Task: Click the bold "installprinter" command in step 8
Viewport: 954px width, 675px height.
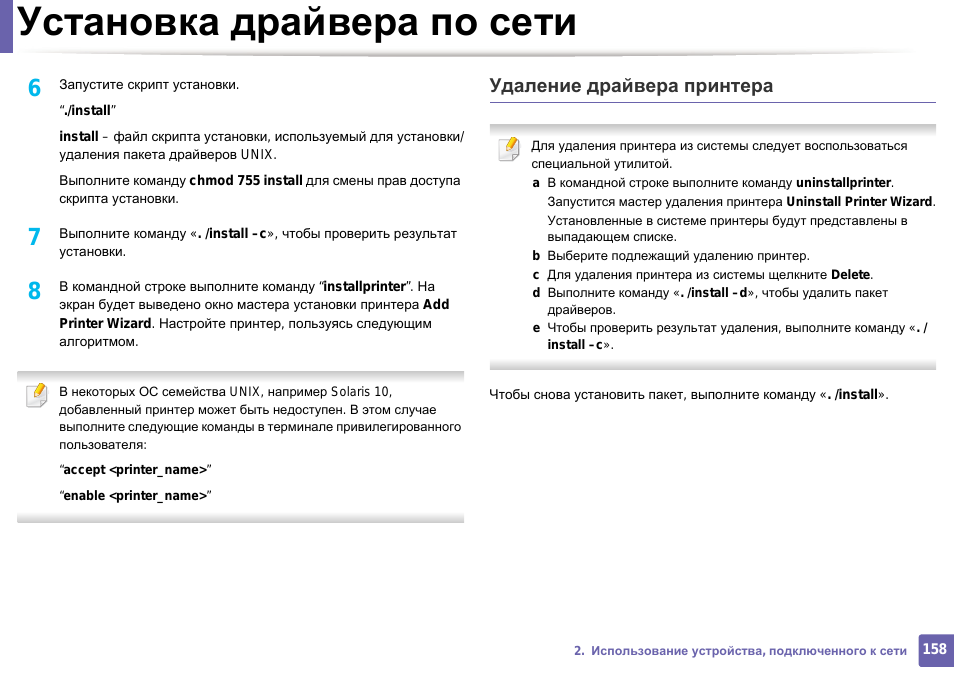Action: 365,286
